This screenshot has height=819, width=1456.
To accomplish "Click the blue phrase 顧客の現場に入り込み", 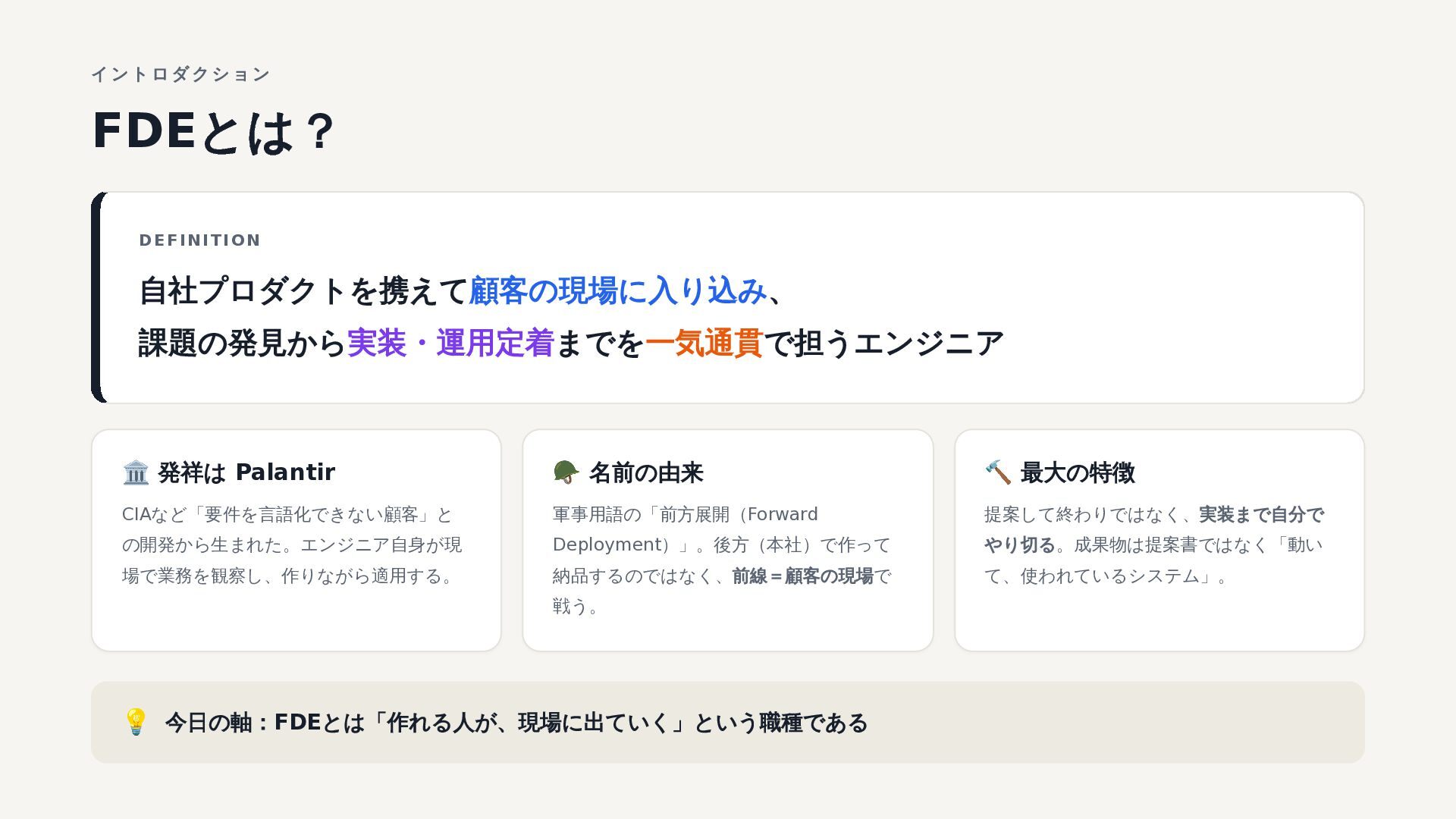I will click(x=618, y=291).
